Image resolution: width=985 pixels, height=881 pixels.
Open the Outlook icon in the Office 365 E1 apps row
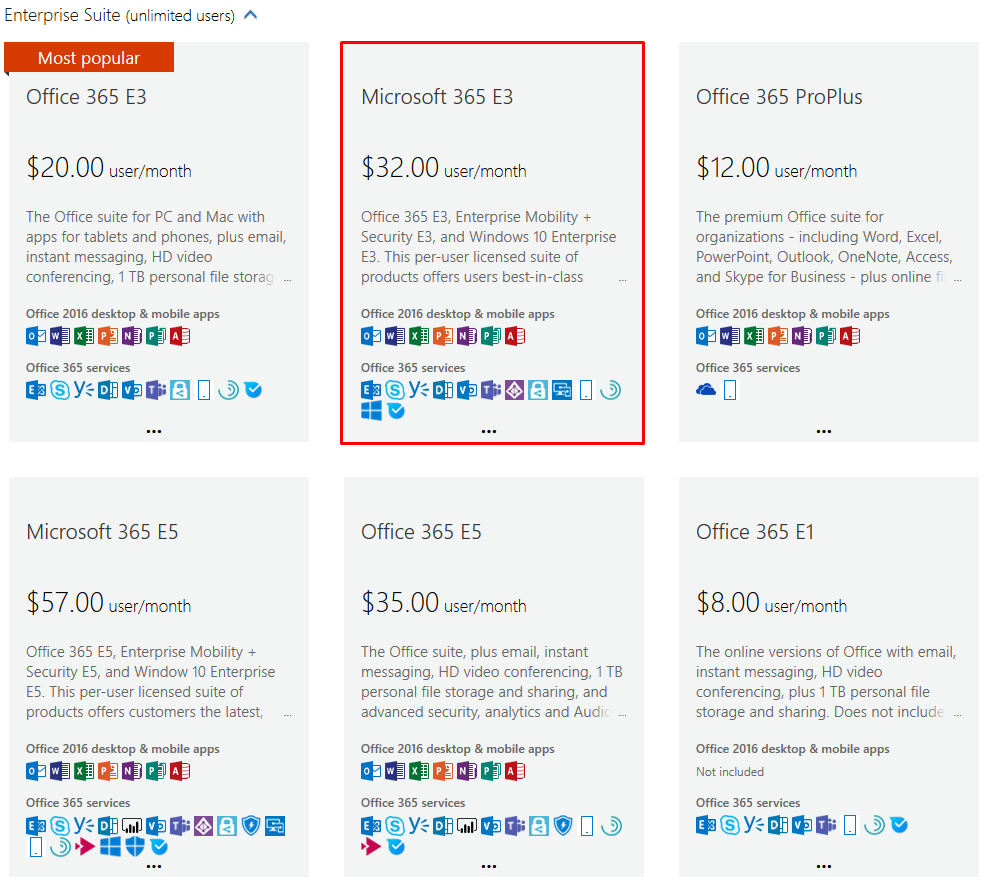coord(703,825)
